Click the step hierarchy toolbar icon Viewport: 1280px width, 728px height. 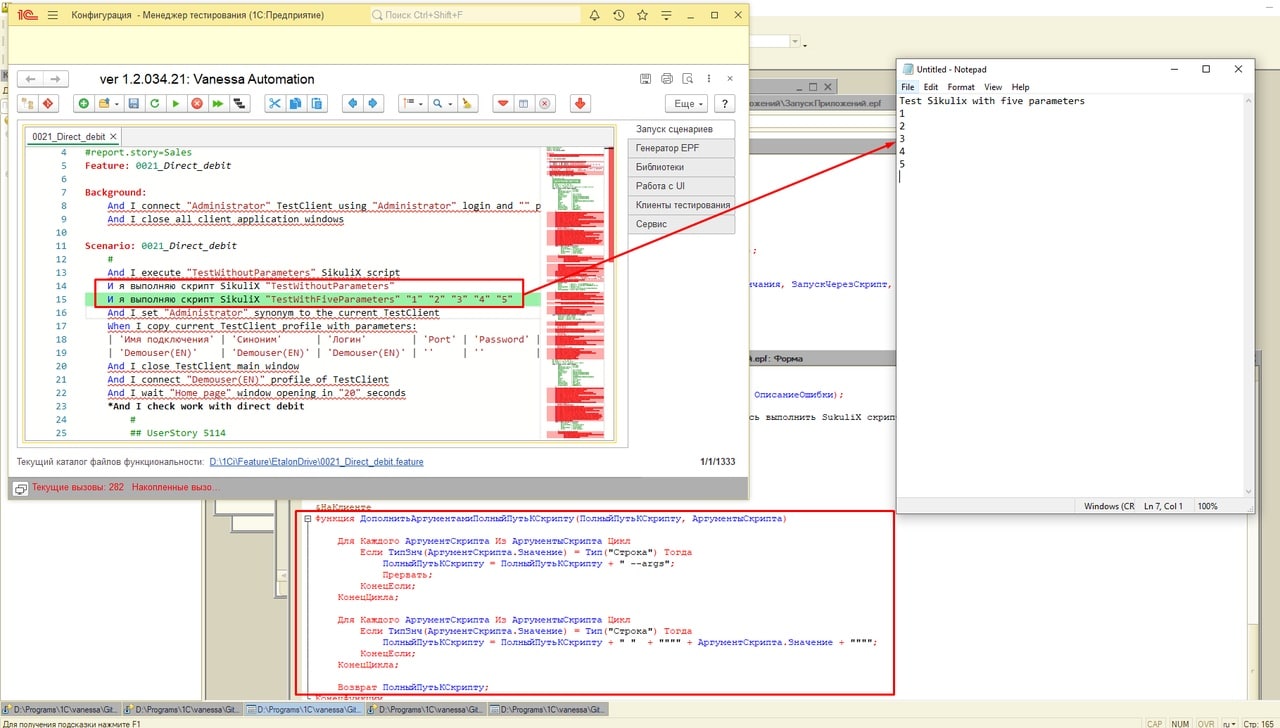[238, 103]
